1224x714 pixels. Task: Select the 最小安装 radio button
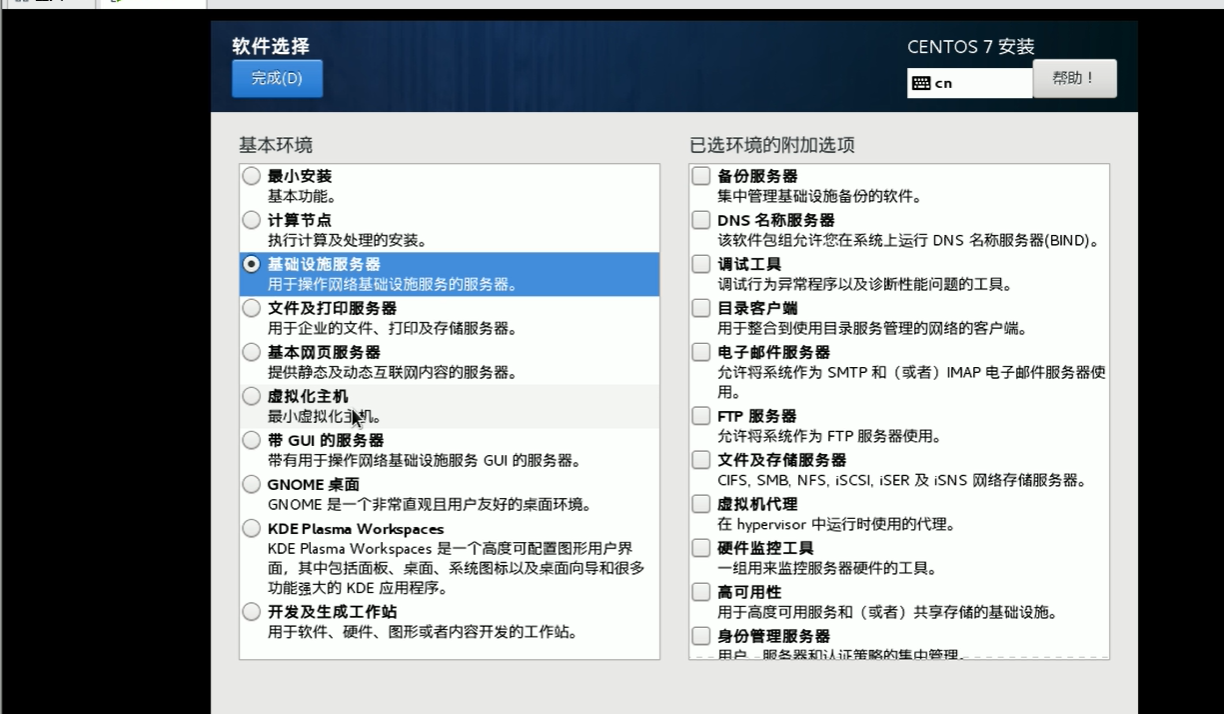[251, 176]
